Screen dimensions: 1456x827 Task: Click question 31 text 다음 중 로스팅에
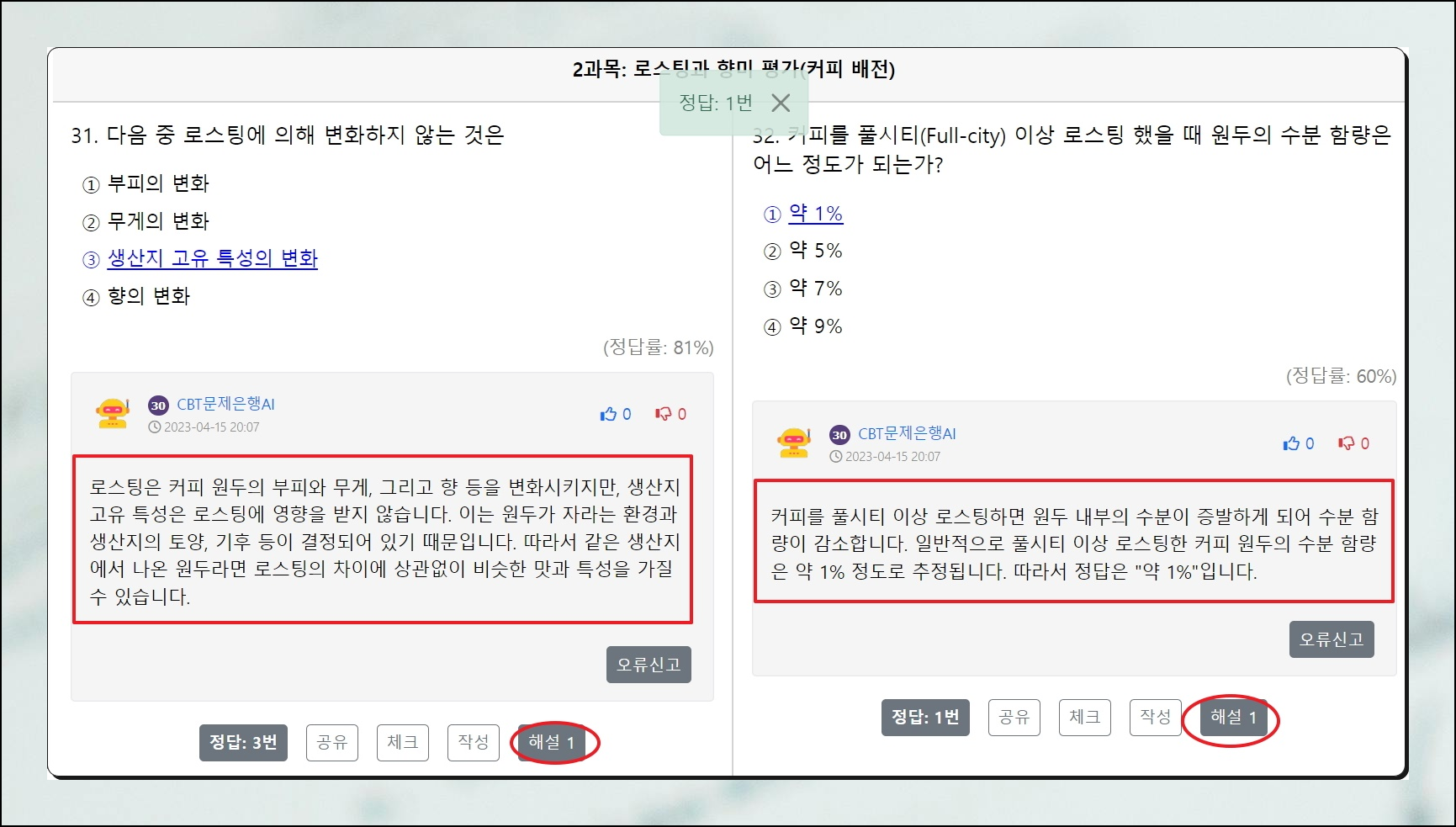click(287, 135)
